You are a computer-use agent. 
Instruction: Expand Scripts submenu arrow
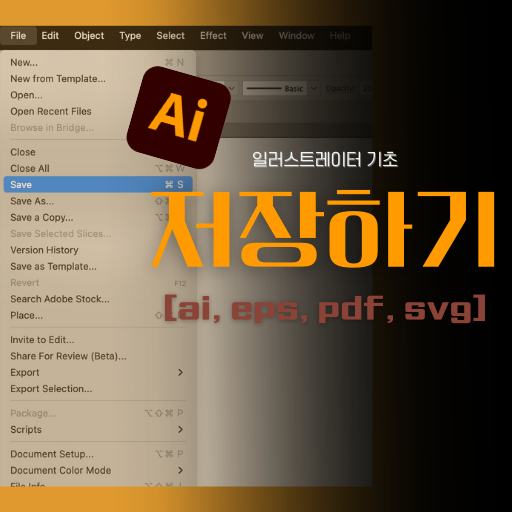180,429
